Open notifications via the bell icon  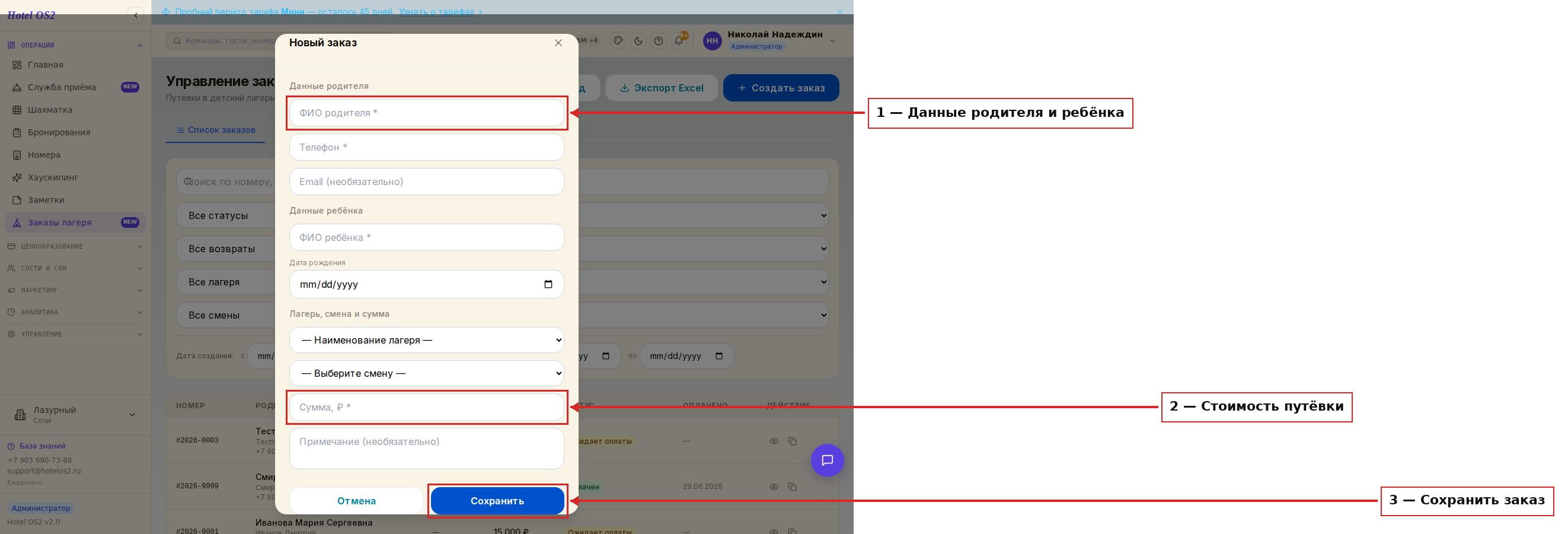[x=679, y=41]
